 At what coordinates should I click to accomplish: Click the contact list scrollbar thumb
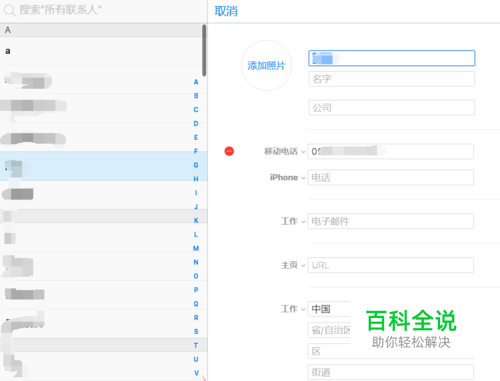click(204, 50)
